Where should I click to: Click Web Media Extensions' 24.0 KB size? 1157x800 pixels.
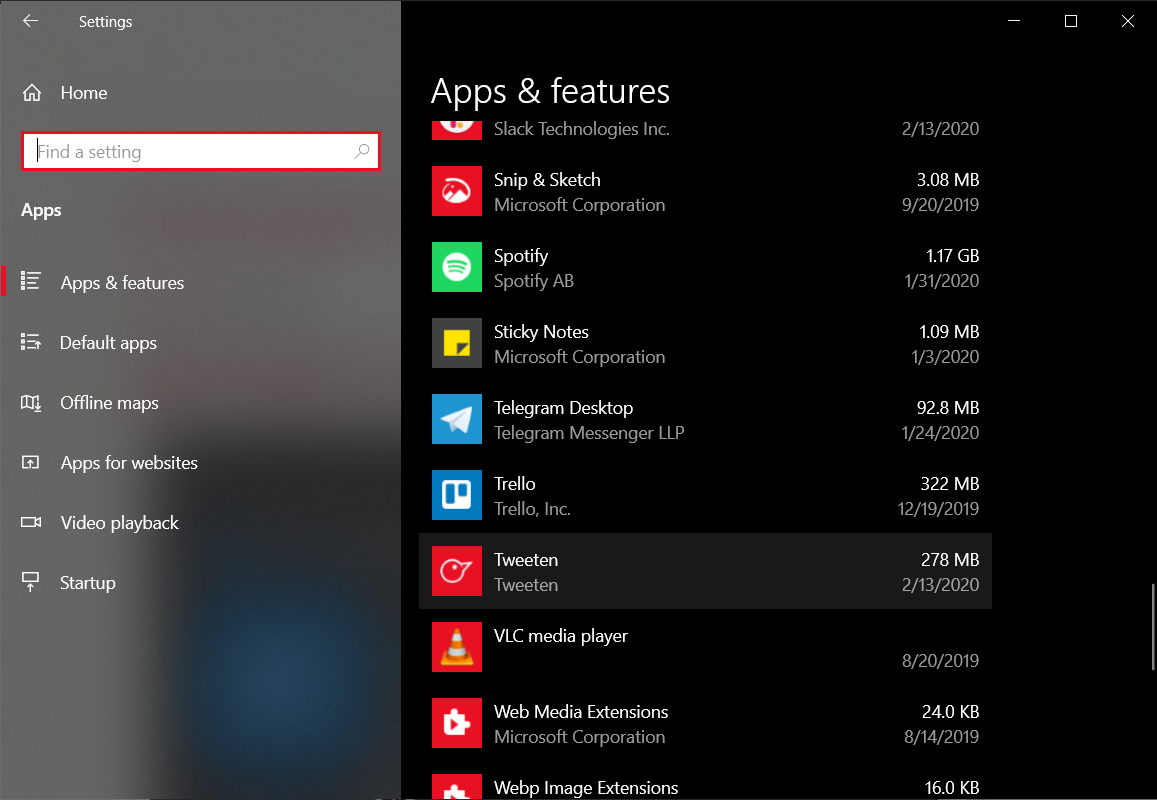950,712
